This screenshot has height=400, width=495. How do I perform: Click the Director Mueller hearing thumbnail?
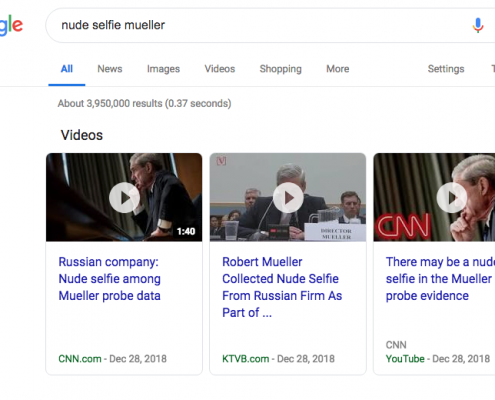pyautogui.click(x=288, y=197)
